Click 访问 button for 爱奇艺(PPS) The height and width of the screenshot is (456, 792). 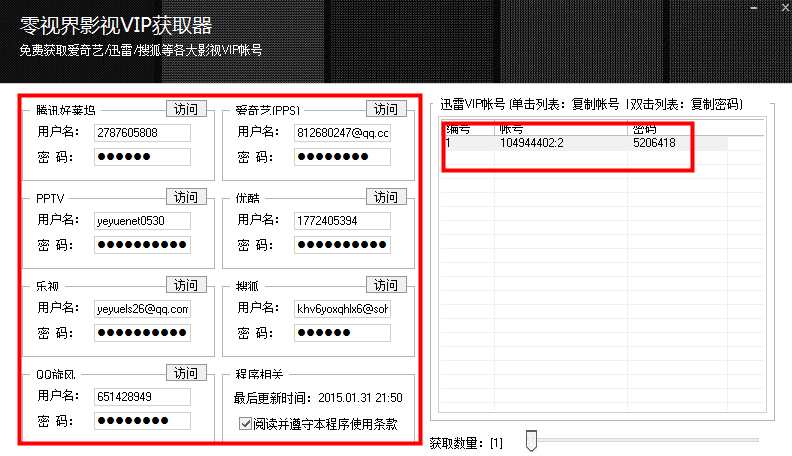[386, 109]
